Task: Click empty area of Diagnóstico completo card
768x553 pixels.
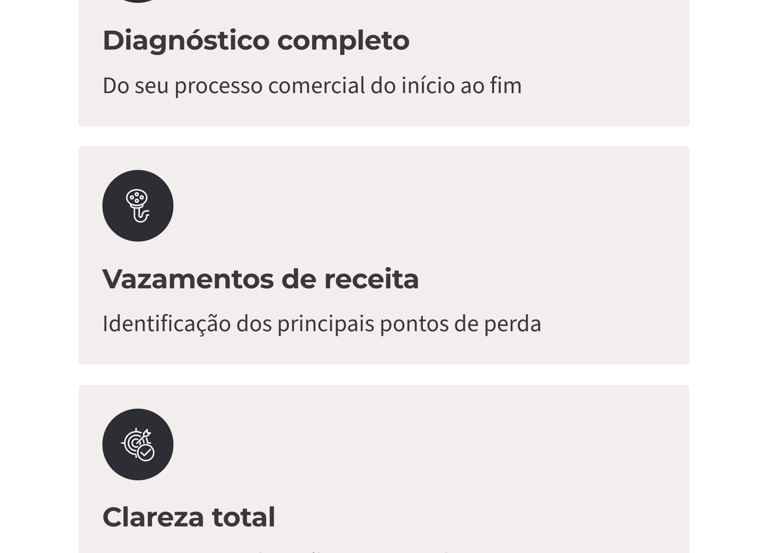Action: 580,50
